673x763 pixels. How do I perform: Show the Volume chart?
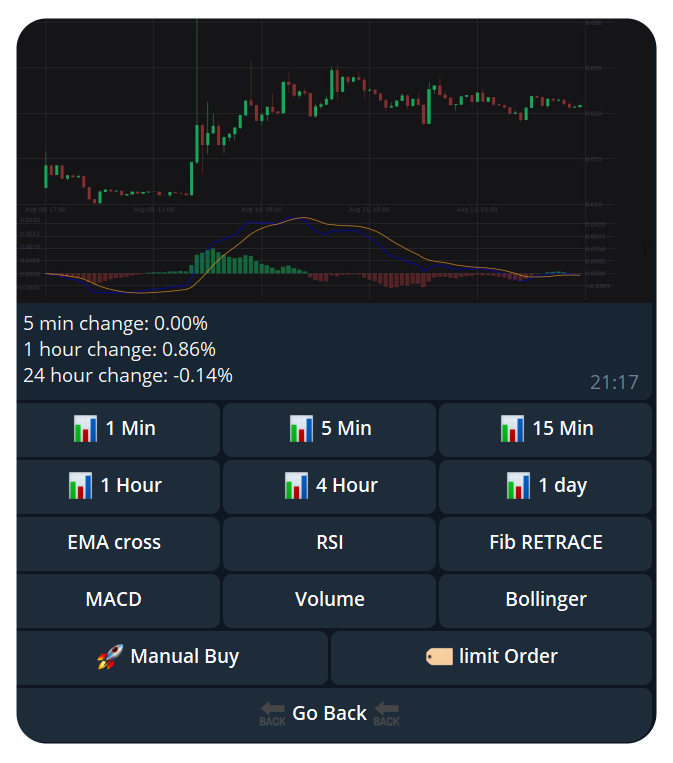pos(329,600)
